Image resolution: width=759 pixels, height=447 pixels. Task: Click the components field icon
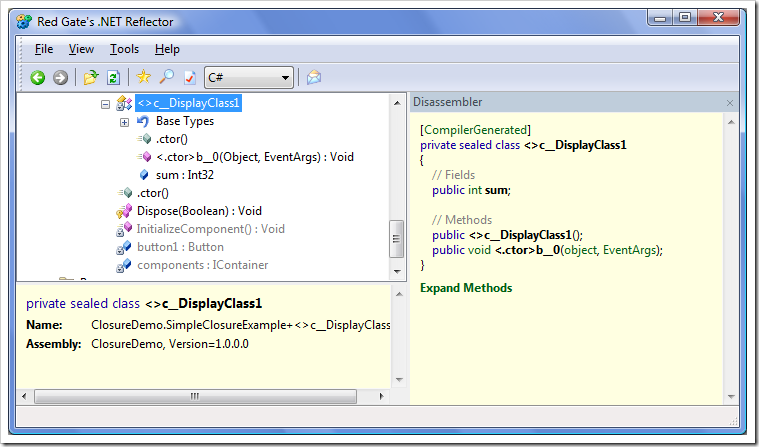(x=124, y=265)
